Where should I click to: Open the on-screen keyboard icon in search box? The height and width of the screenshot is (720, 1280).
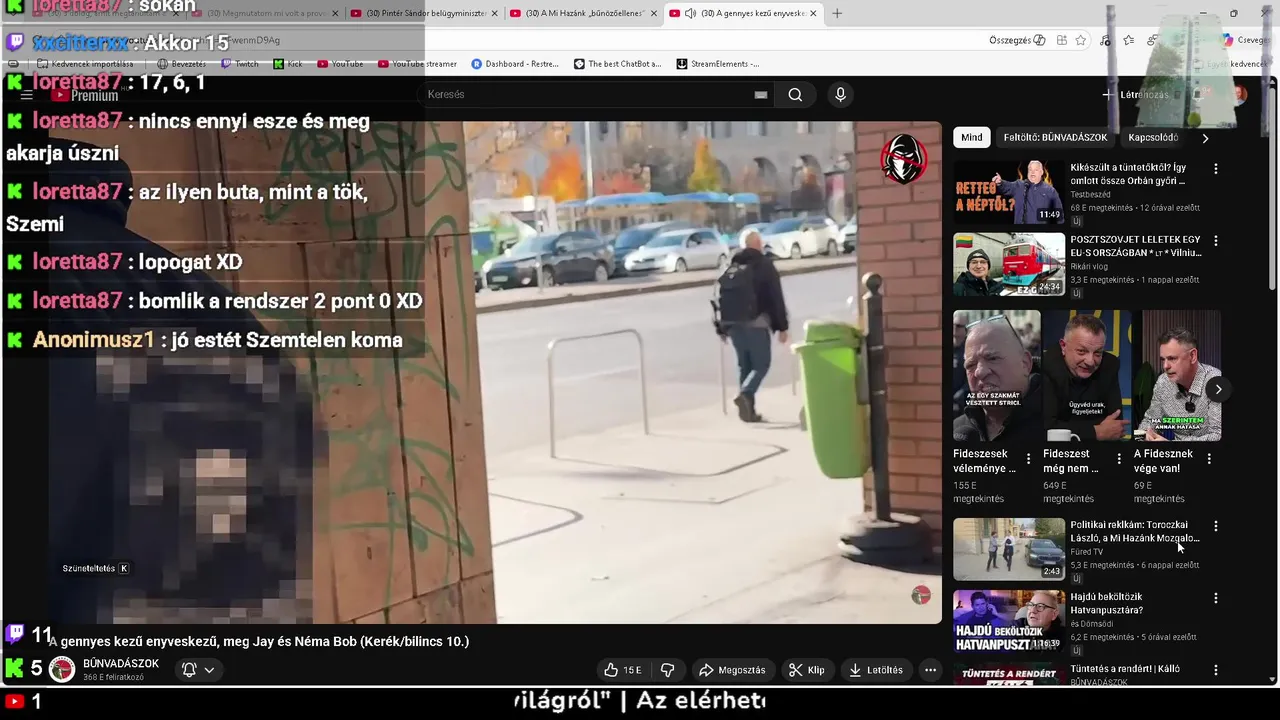(761, 95)
